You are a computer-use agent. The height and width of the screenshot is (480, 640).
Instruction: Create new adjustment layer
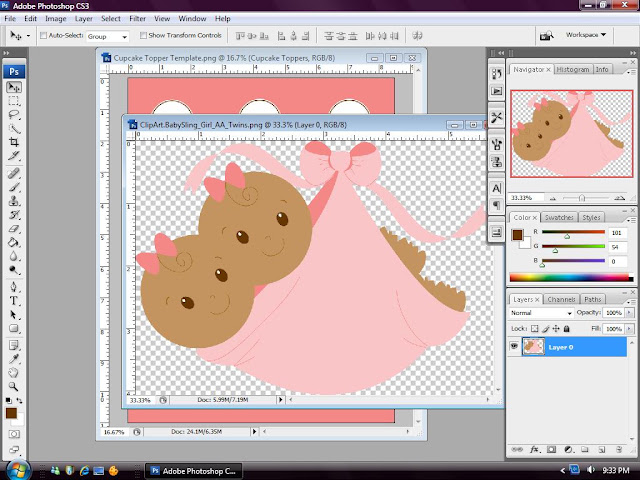pyautogui.click(x=568, y=449)
